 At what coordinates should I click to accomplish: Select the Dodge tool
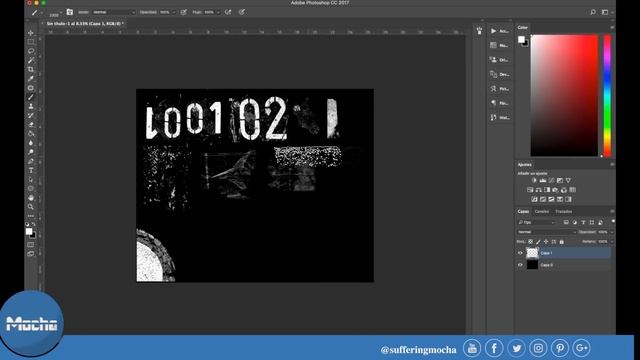[31, 152]
